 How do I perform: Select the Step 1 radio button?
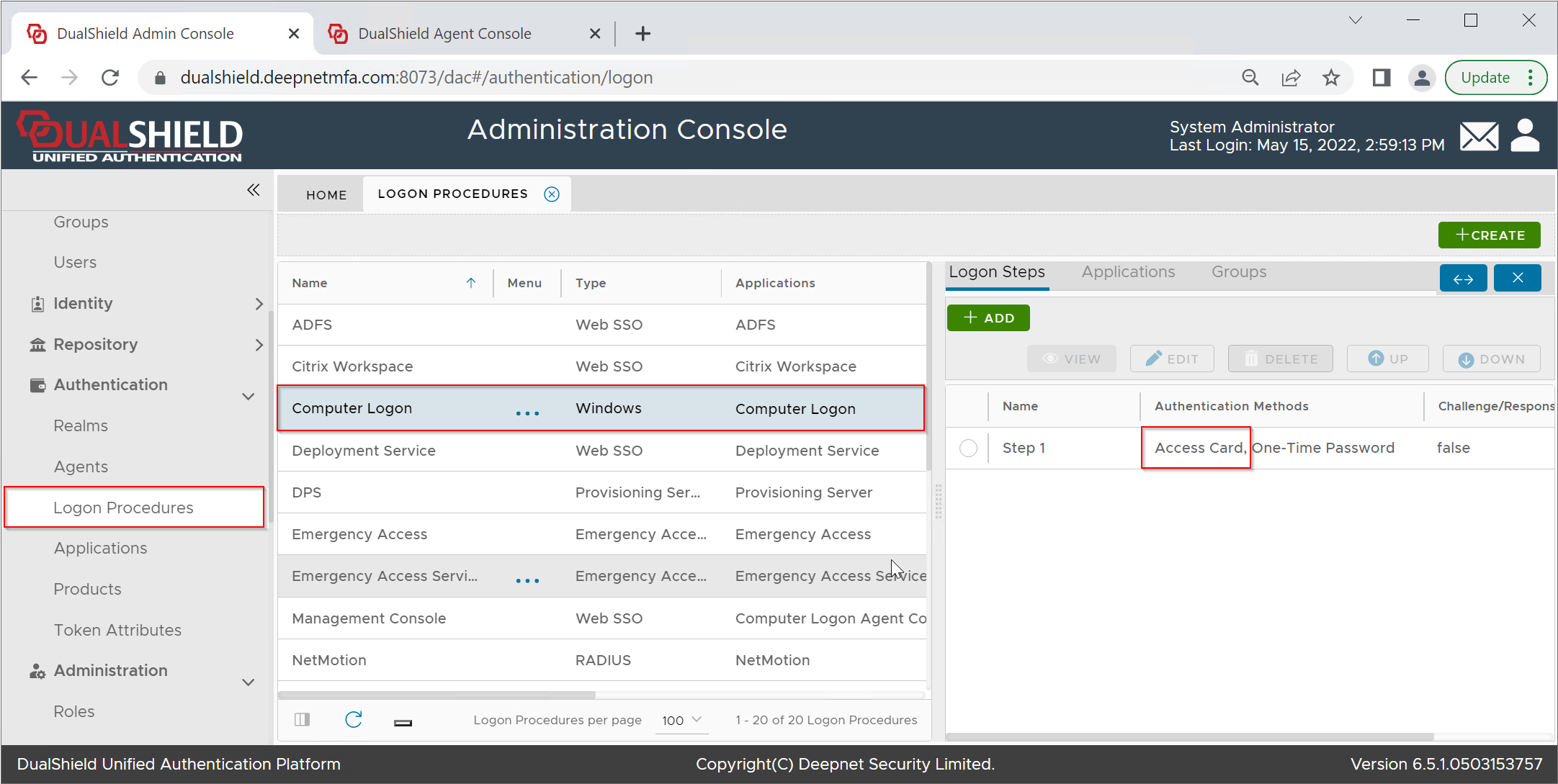[x=968, y=448]
